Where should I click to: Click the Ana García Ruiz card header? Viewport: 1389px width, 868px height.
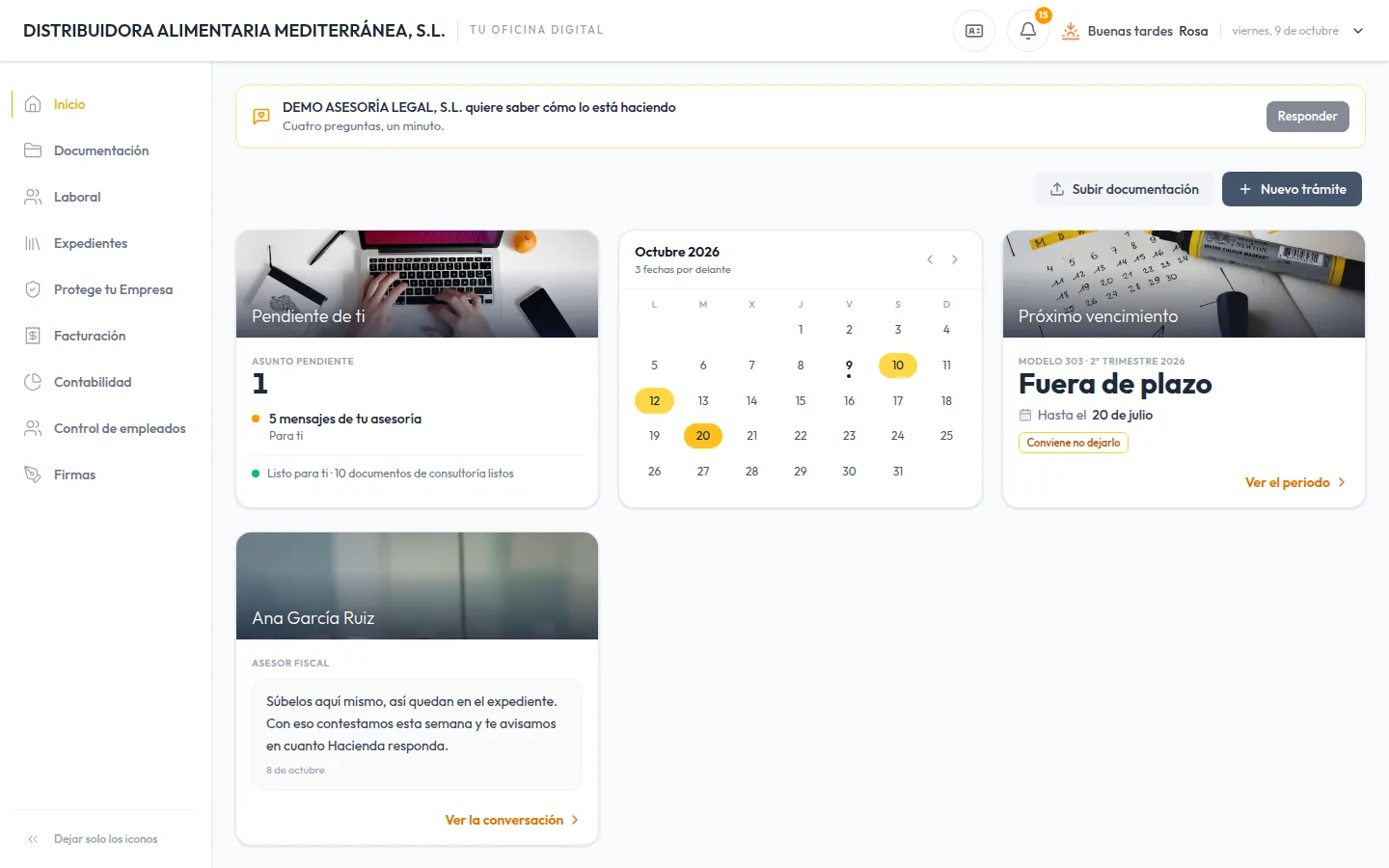tap(417, 585)
